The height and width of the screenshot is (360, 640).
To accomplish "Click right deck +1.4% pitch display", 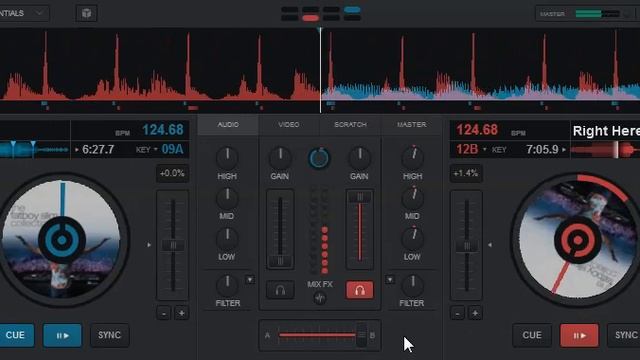I will [x=466, y=173].
